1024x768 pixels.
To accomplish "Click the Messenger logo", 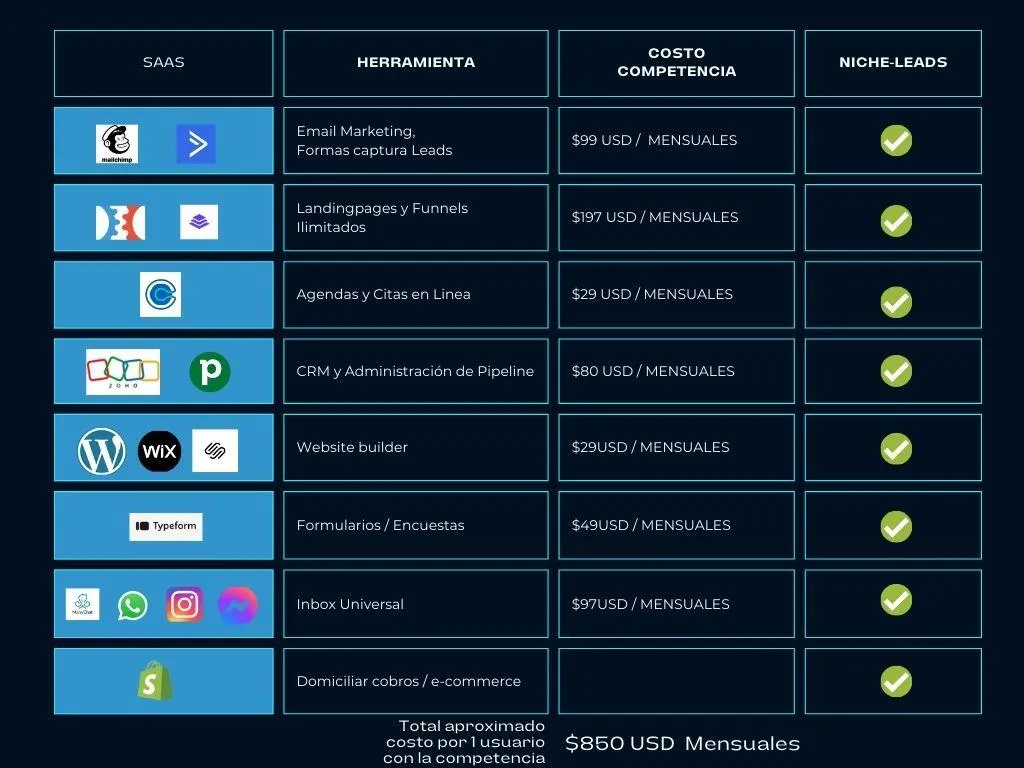I will 238,605.
